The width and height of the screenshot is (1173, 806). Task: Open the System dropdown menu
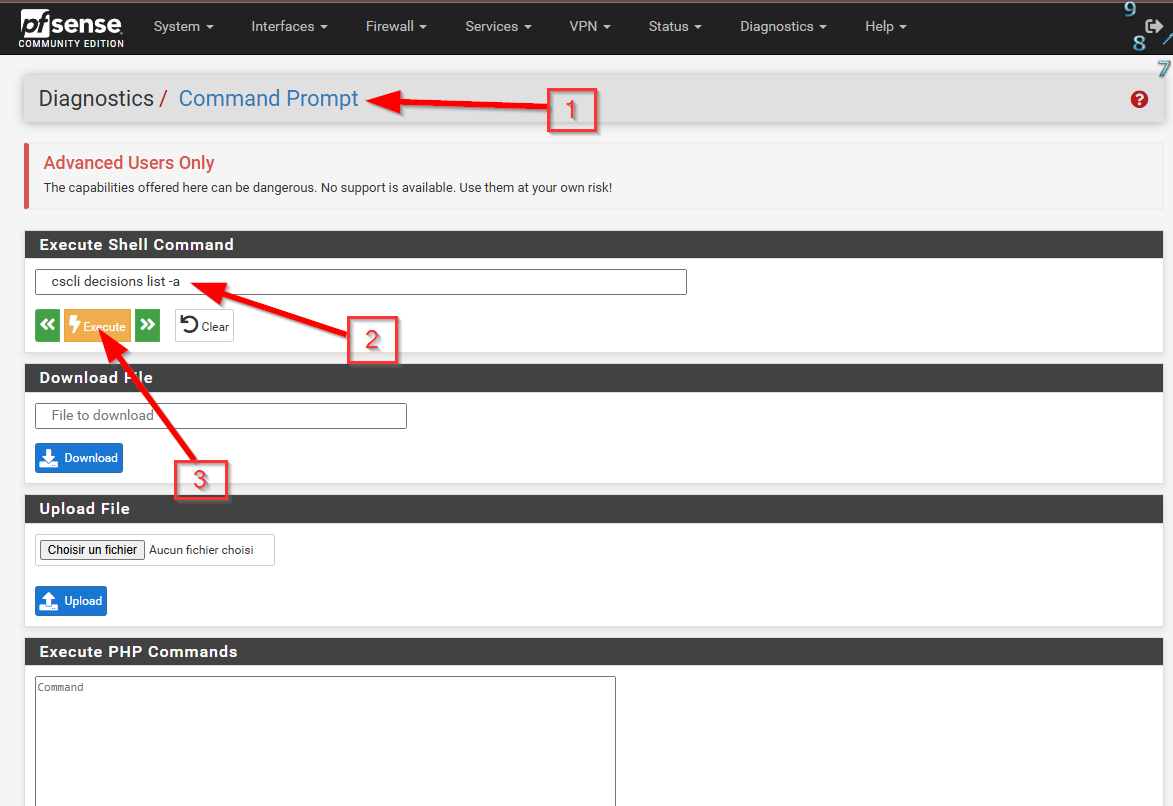(183, 27)
